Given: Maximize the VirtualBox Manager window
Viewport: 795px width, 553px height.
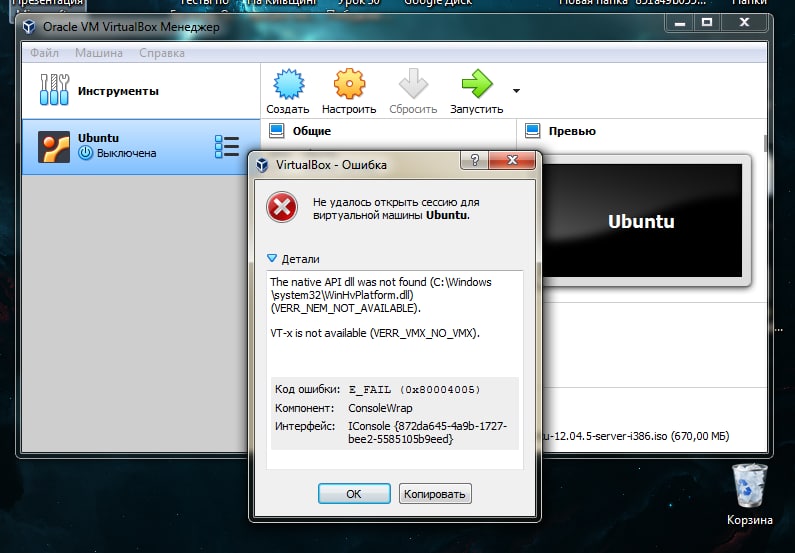Looking at the screenshot, I should point(707,23).
